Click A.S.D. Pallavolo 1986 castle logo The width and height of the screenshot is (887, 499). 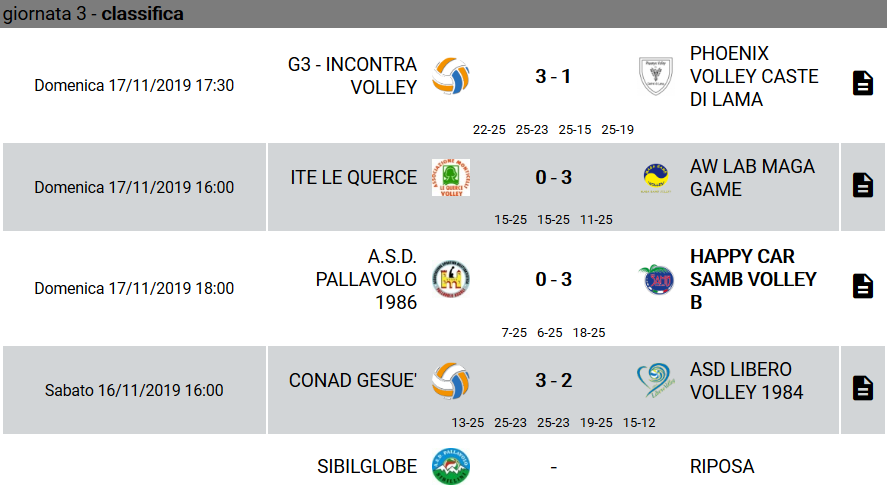click(451, 279)
